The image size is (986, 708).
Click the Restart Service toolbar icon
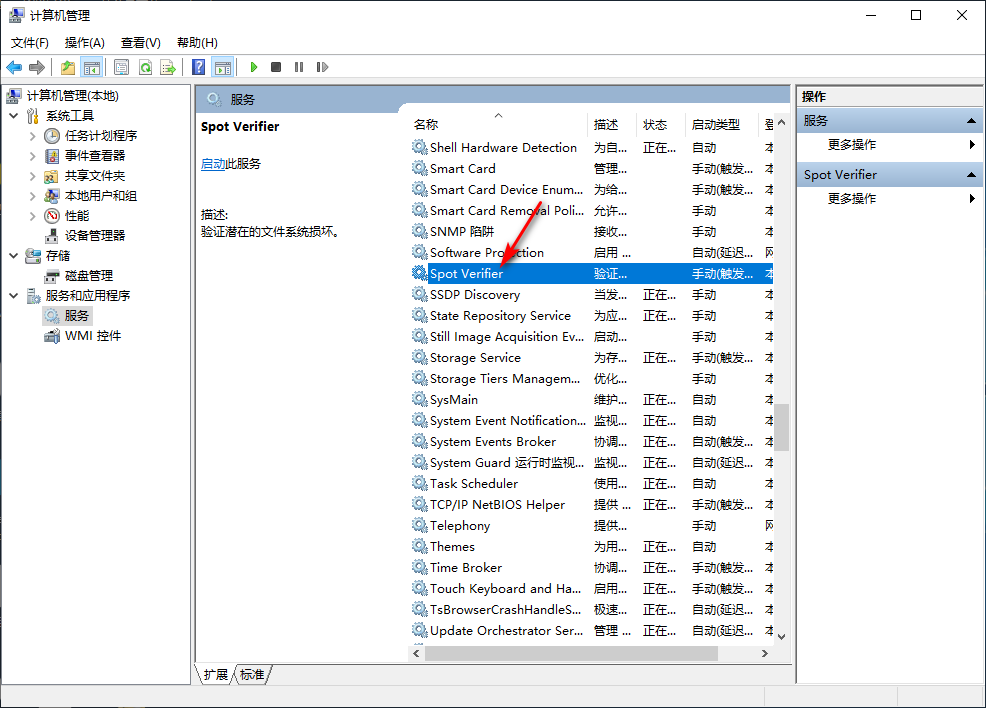pos(322,67)
